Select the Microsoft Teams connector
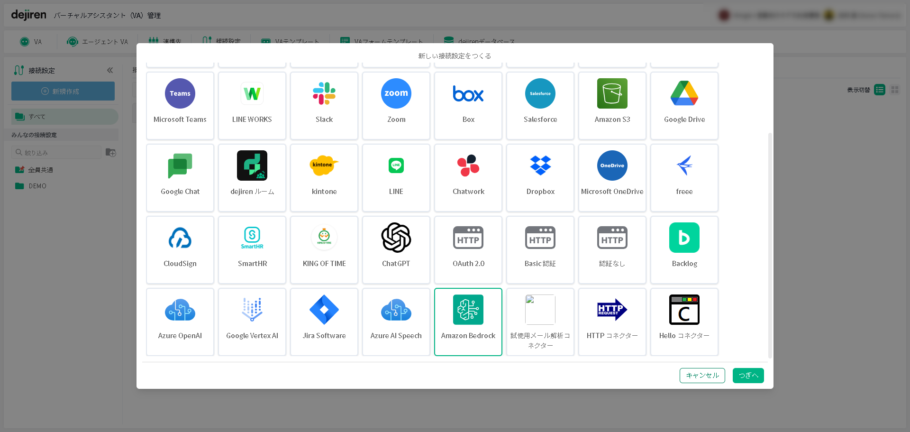This screenshot has width=910, height=432. [180, 106]
